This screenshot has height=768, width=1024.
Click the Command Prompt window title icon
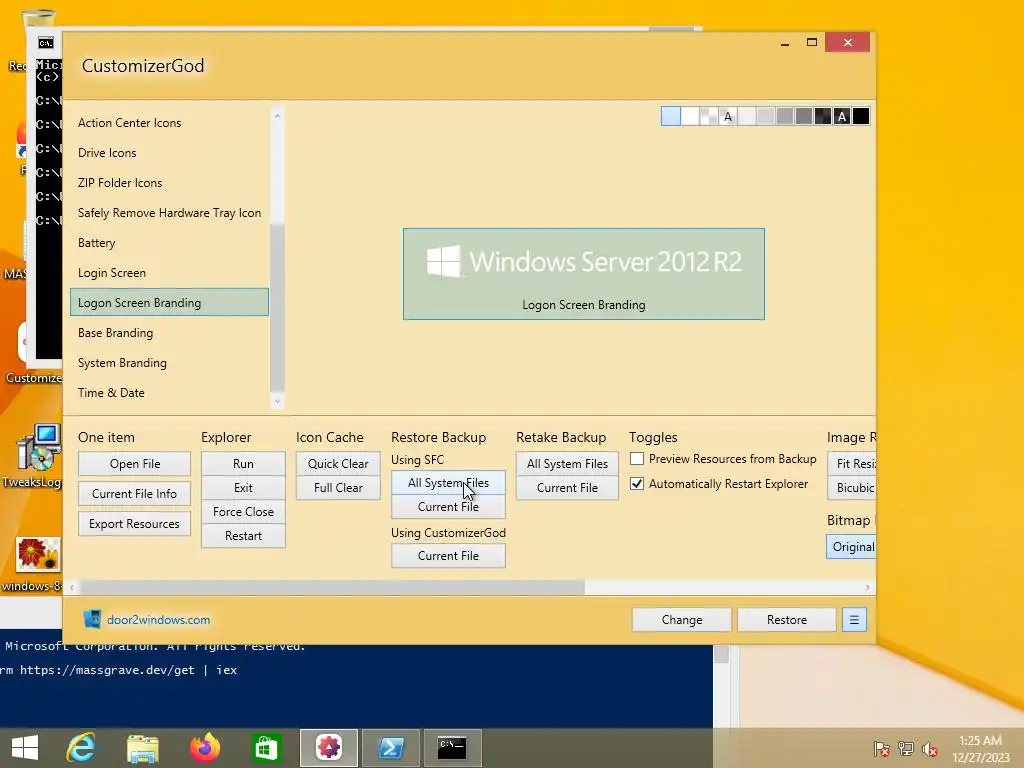point(46,43)
